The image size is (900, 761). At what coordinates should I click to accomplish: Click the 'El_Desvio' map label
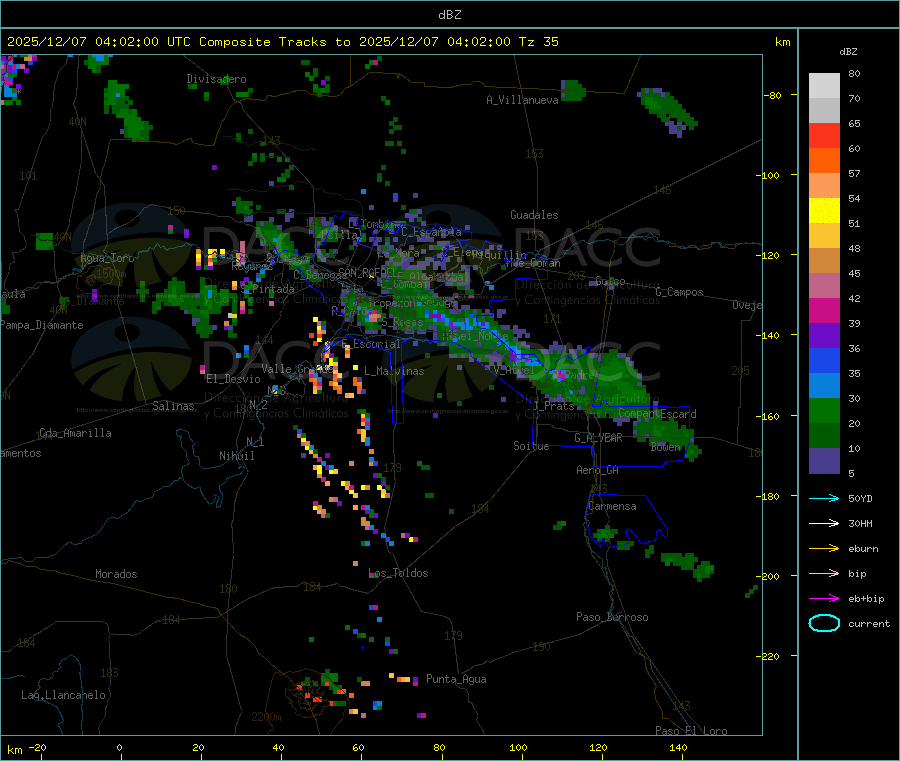[x=233, y=379]
